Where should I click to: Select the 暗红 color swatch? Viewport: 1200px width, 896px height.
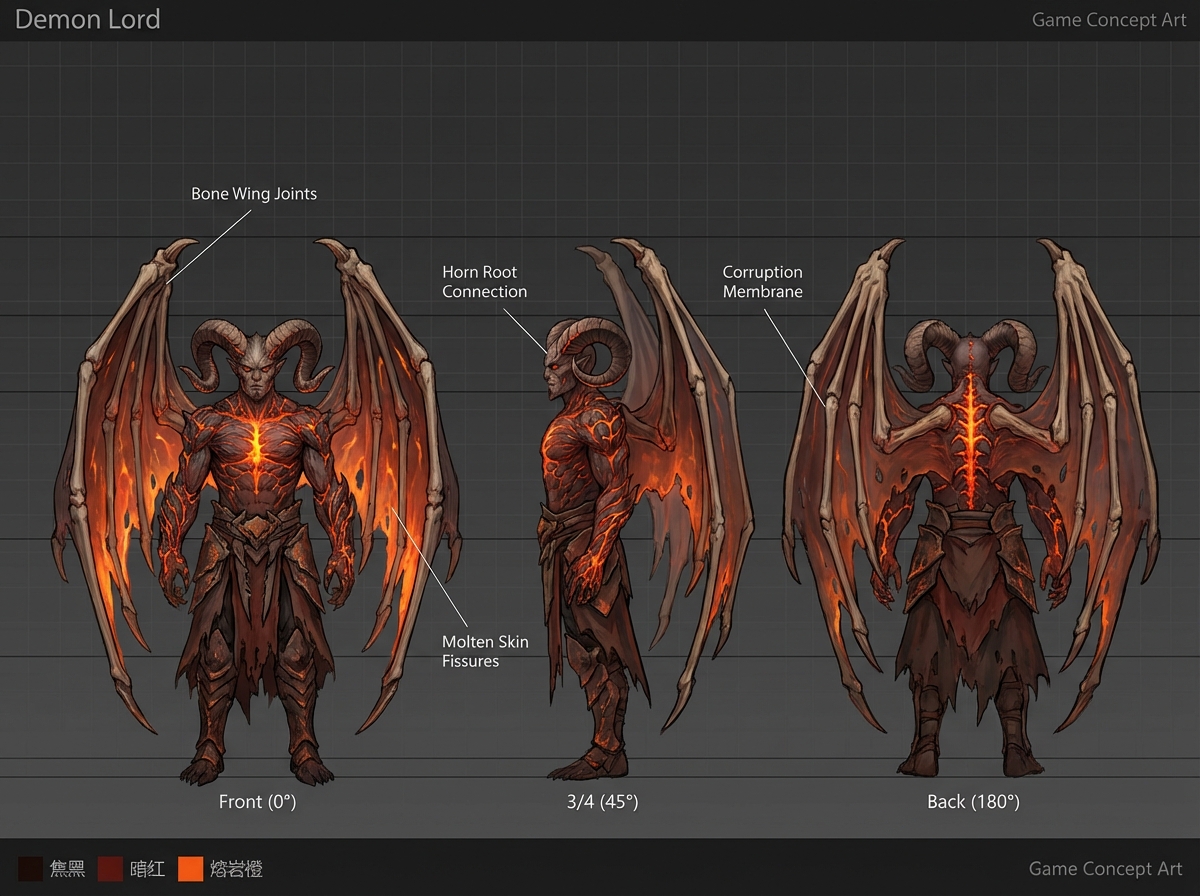pyautogui.click(x=110, y=869)
